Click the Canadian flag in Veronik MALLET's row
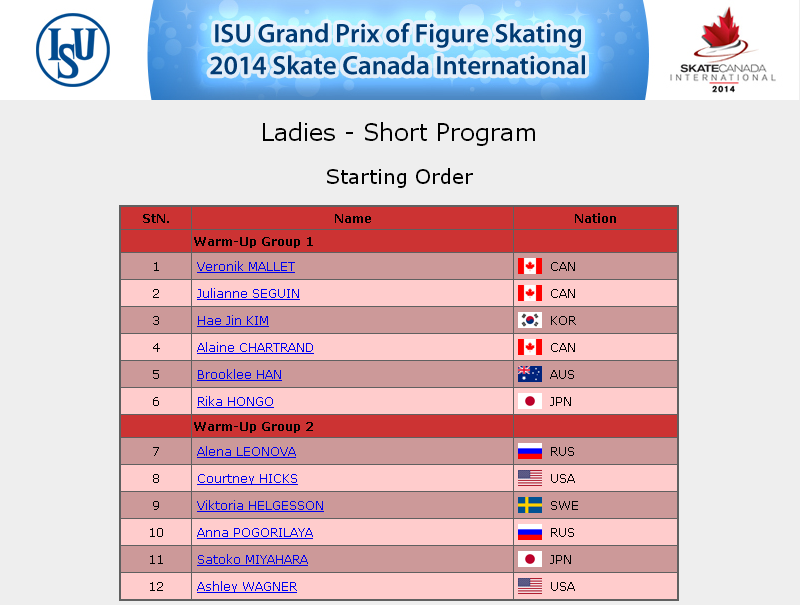Image resolution: width=800 pixels, height=605 pixels. pyautogui.click(x=530, y=266)
